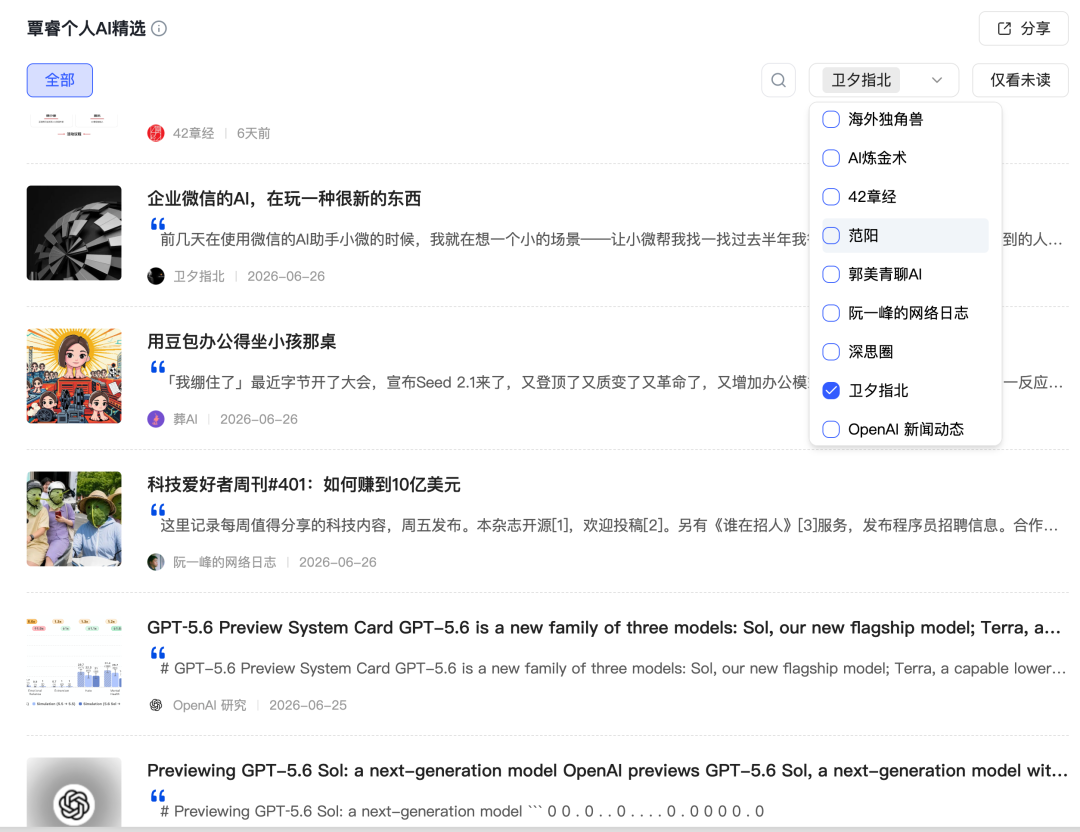This screenshot has width=1080, height=832.
Task: Click the search magnifier icon
Action: pos(778,81)
